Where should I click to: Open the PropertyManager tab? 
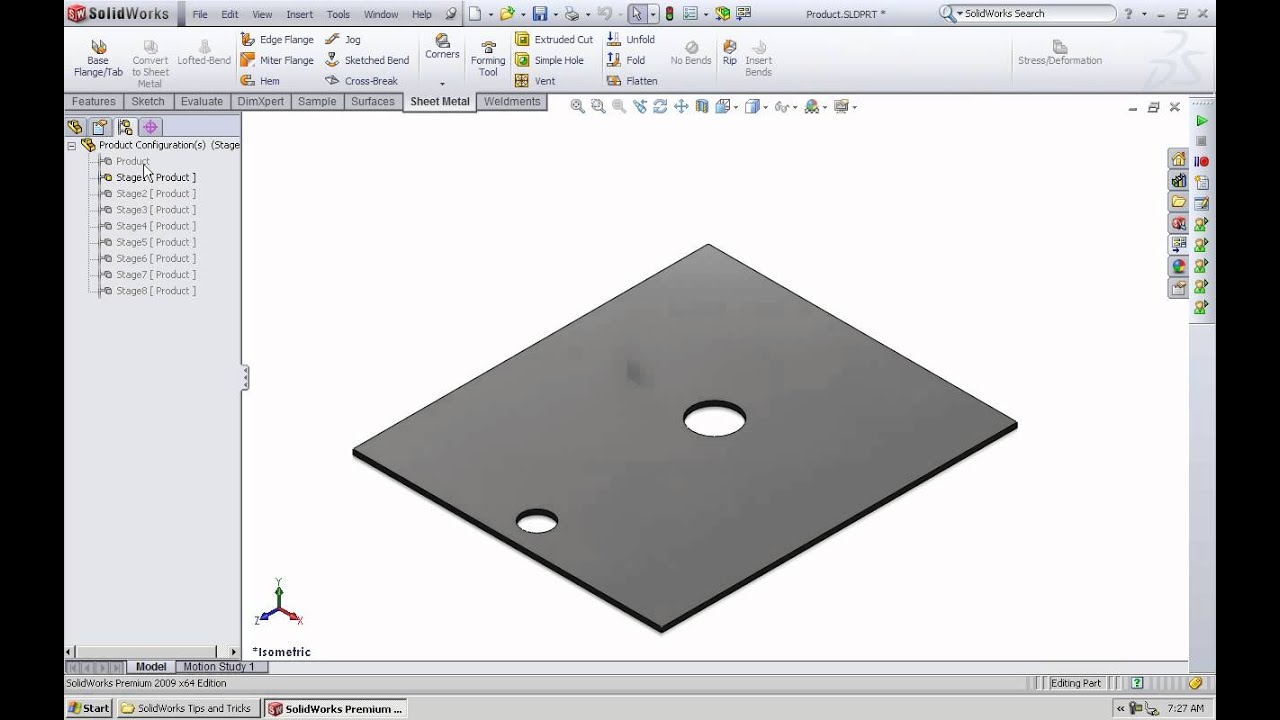tap(100, 127)
